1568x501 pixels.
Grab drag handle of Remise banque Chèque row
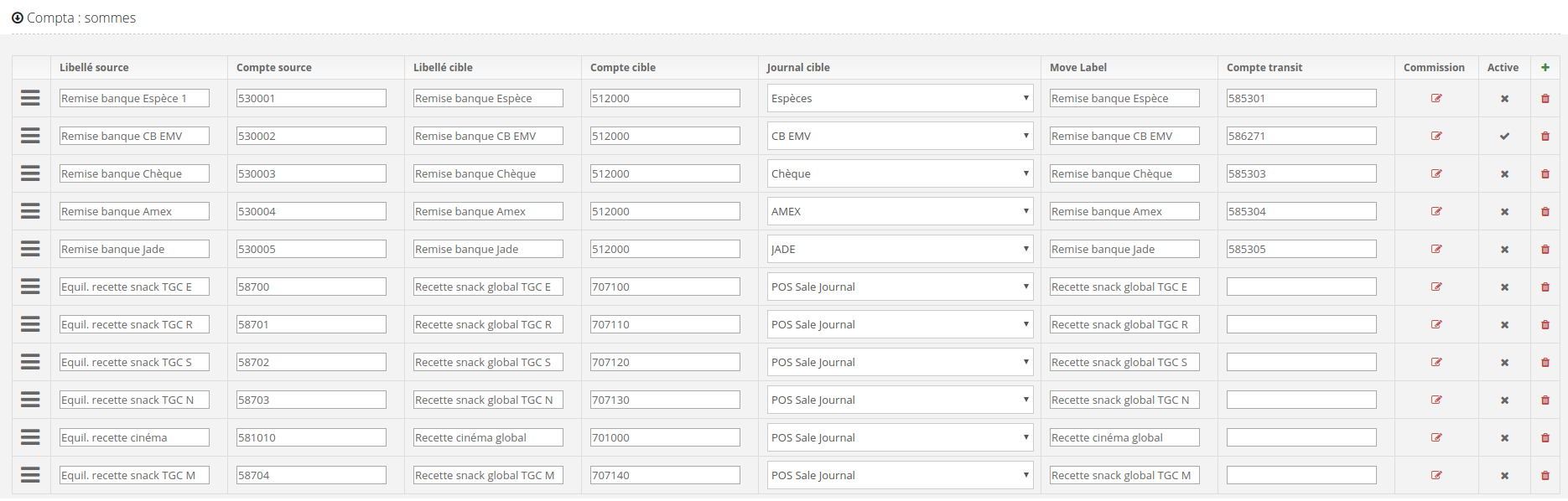pyautogui.click(x=30, y=173)
